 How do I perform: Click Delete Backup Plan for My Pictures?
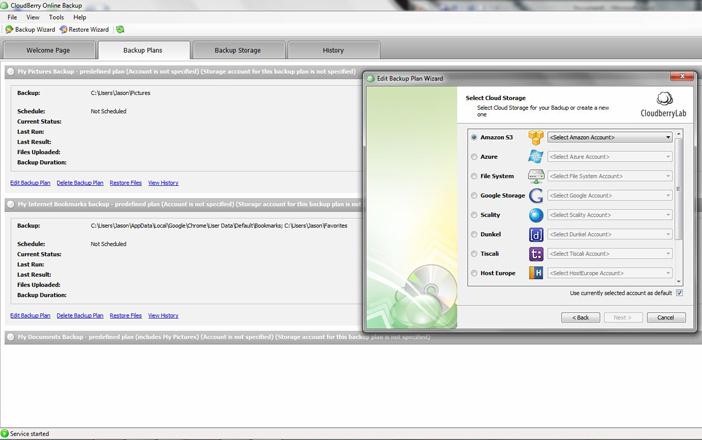click(x=80, y=183)
